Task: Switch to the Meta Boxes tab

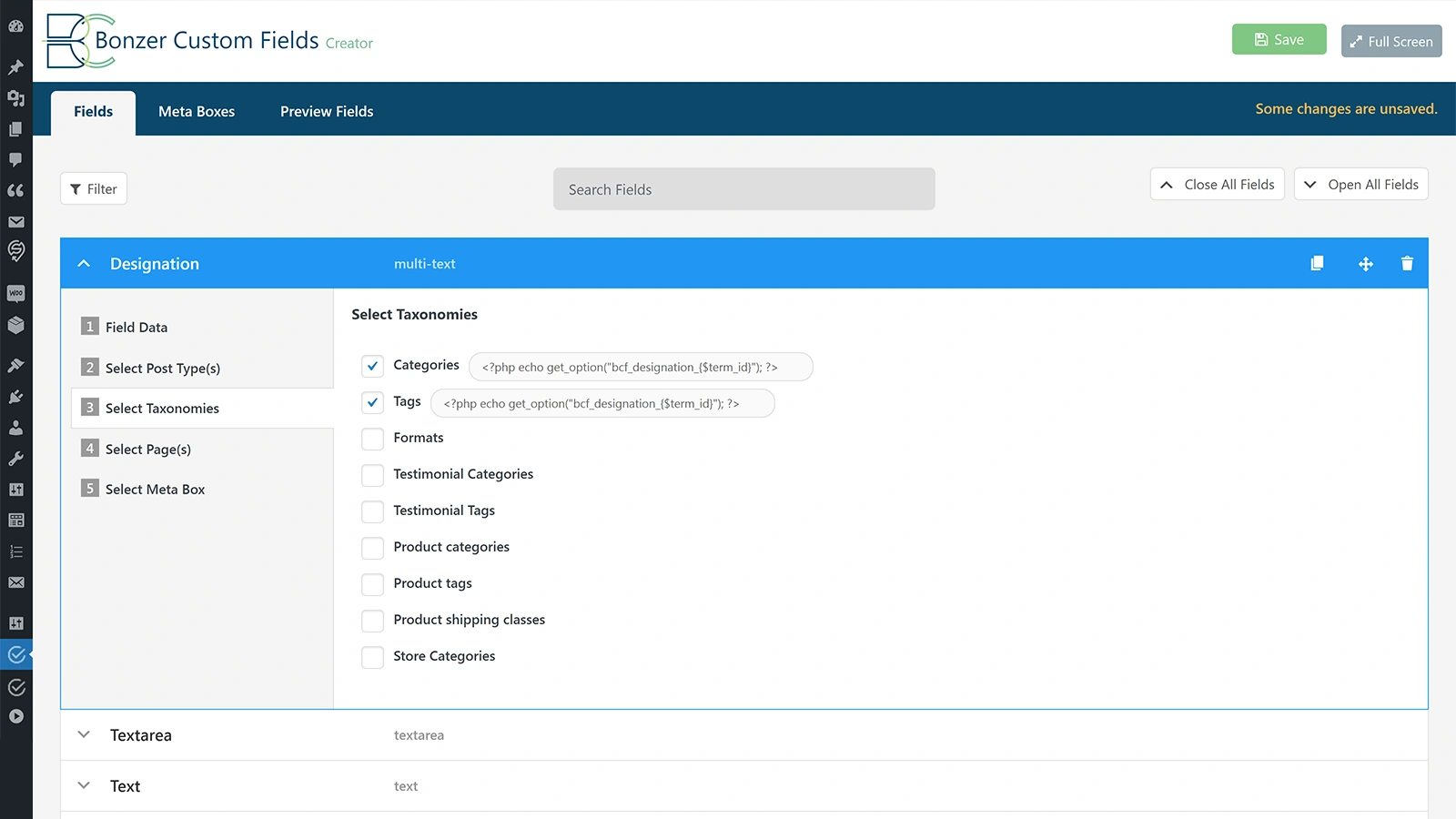Action: pos(197,111)
